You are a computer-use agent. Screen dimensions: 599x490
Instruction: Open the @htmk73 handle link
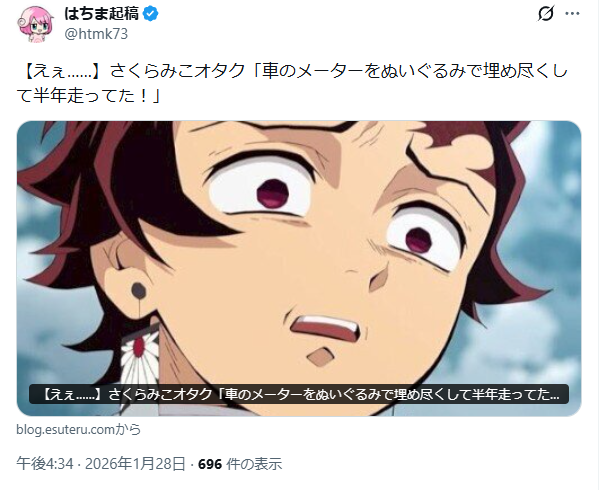(96, 34)
